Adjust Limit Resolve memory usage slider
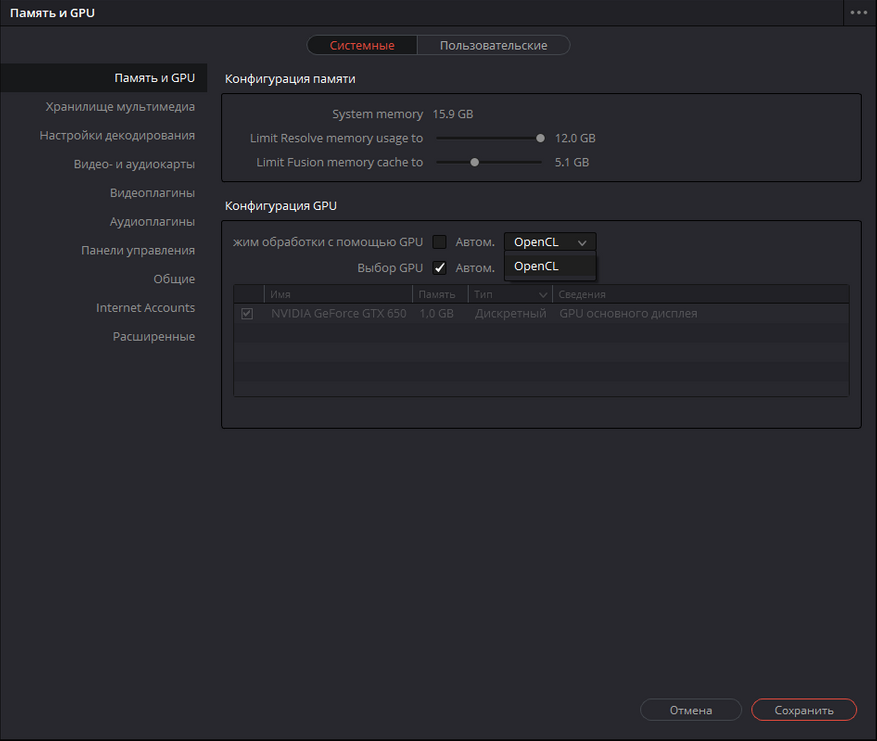877x741 pixels. tap(540, 138)
